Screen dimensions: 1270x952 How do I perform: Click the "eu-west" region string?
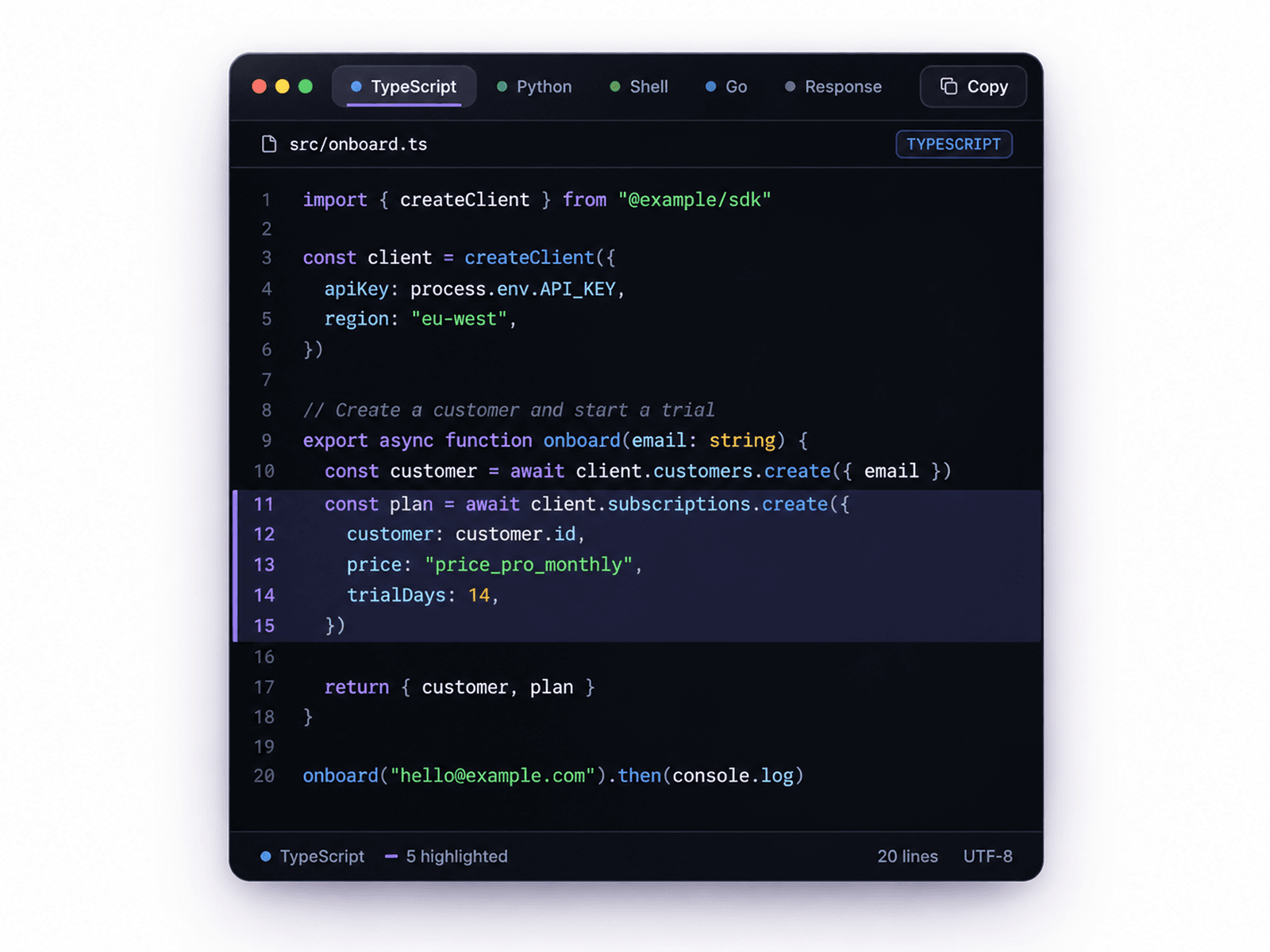pos(459,319)
